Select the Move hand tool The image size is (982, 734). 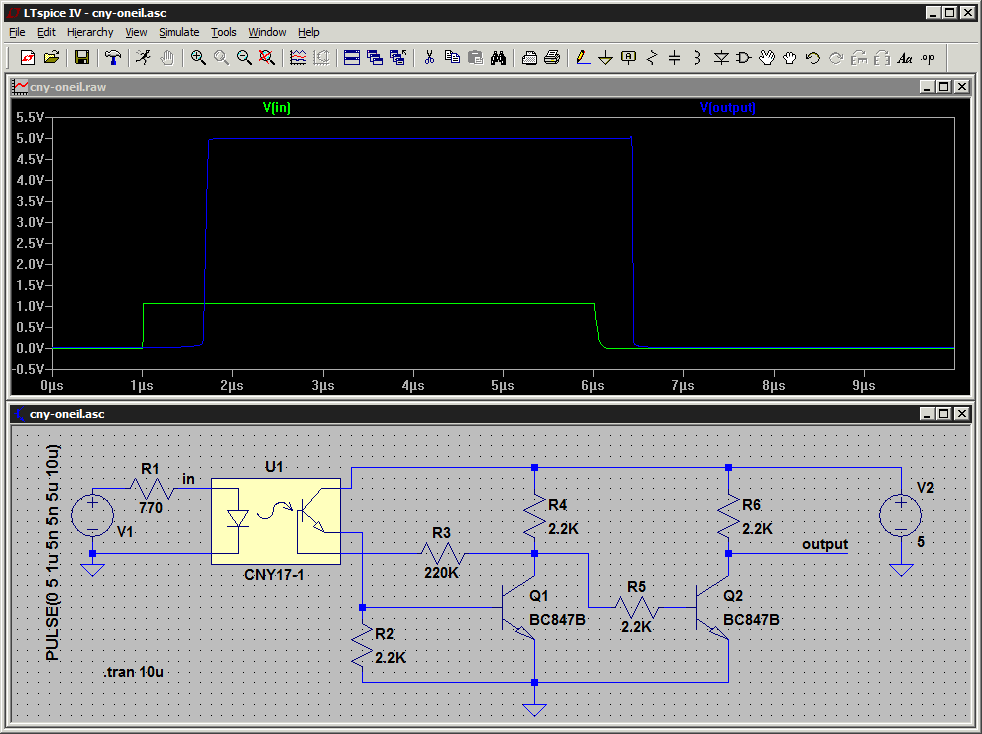point(767,58)
